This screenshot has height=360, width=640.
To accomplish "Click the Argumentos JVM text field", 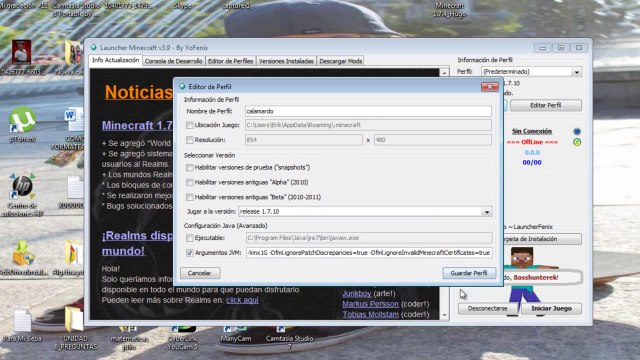I will tap(369, 253).
